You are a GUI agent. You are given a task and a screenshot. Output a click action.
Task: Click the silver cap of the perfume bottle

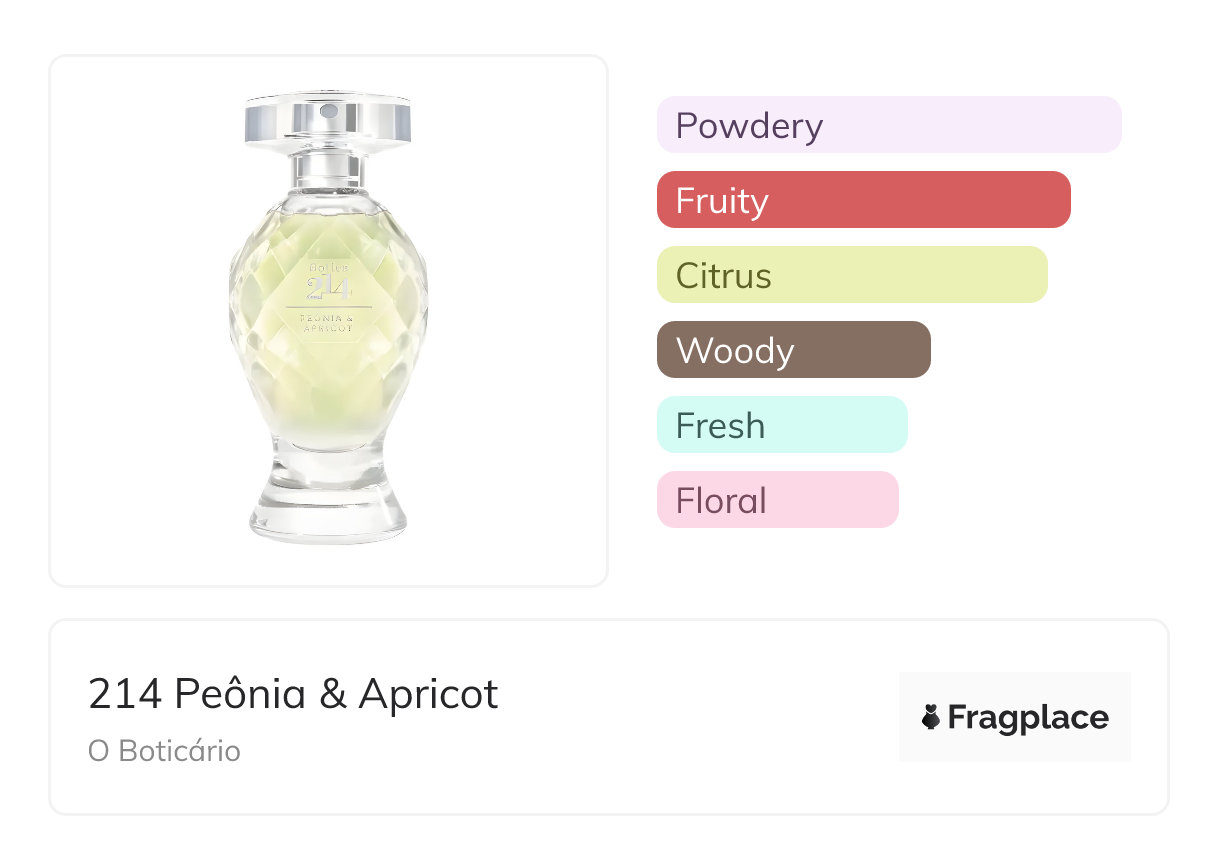coord(328,122)
